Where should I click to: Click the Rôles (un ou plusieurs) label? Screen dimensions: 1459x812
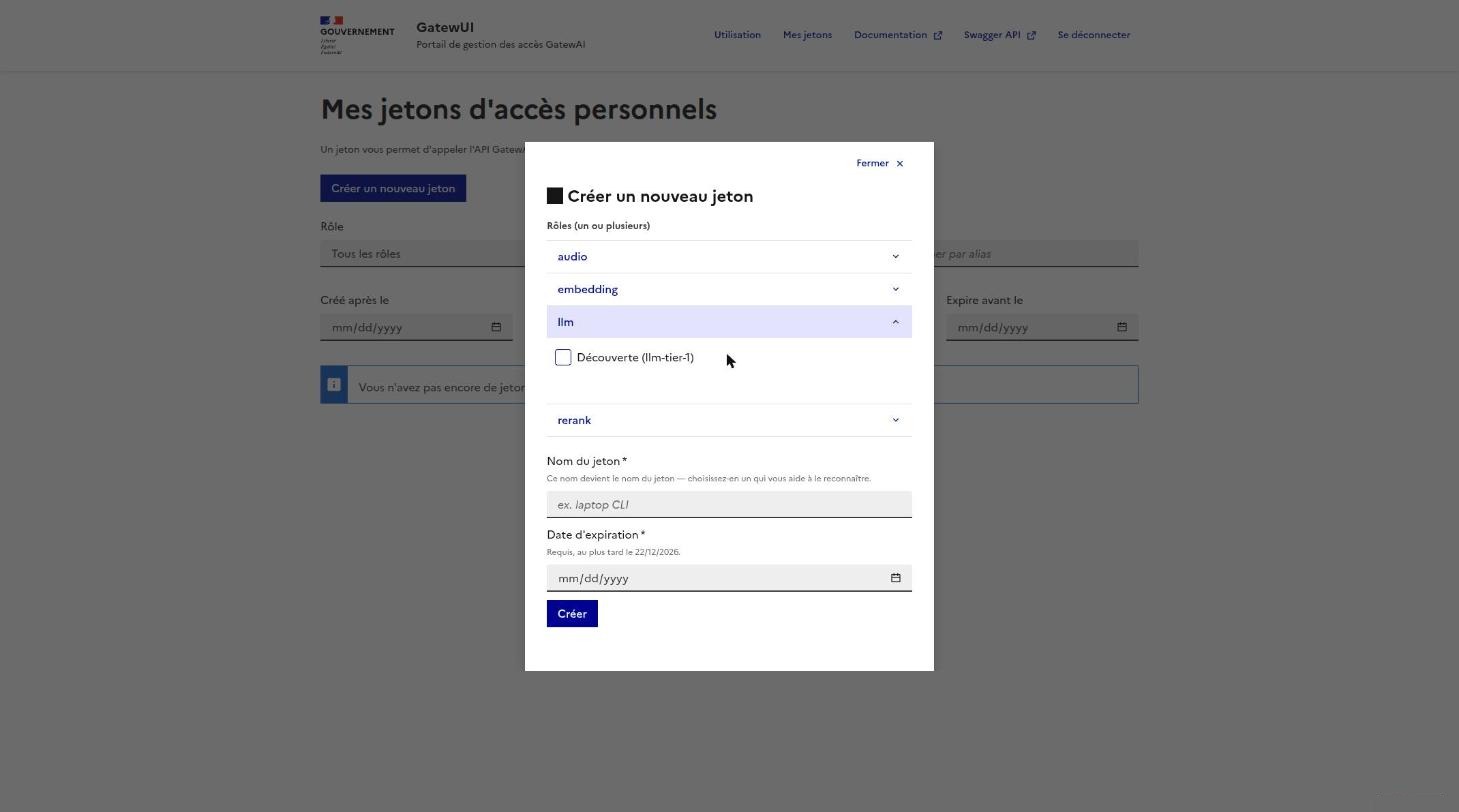click(598, 226)
